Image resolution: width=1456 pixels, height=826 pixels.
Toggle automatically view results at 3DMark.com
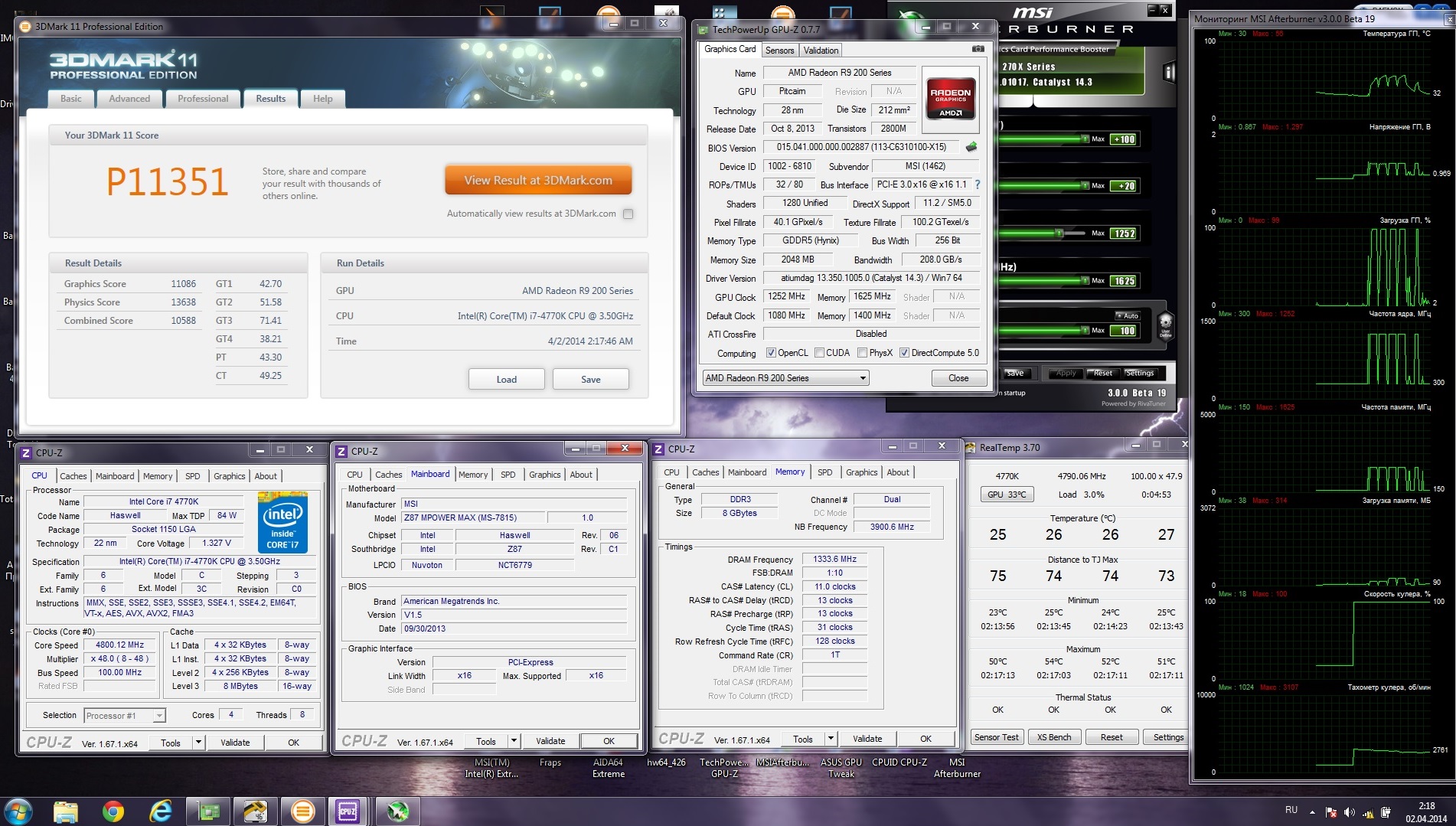pos(628,214)
